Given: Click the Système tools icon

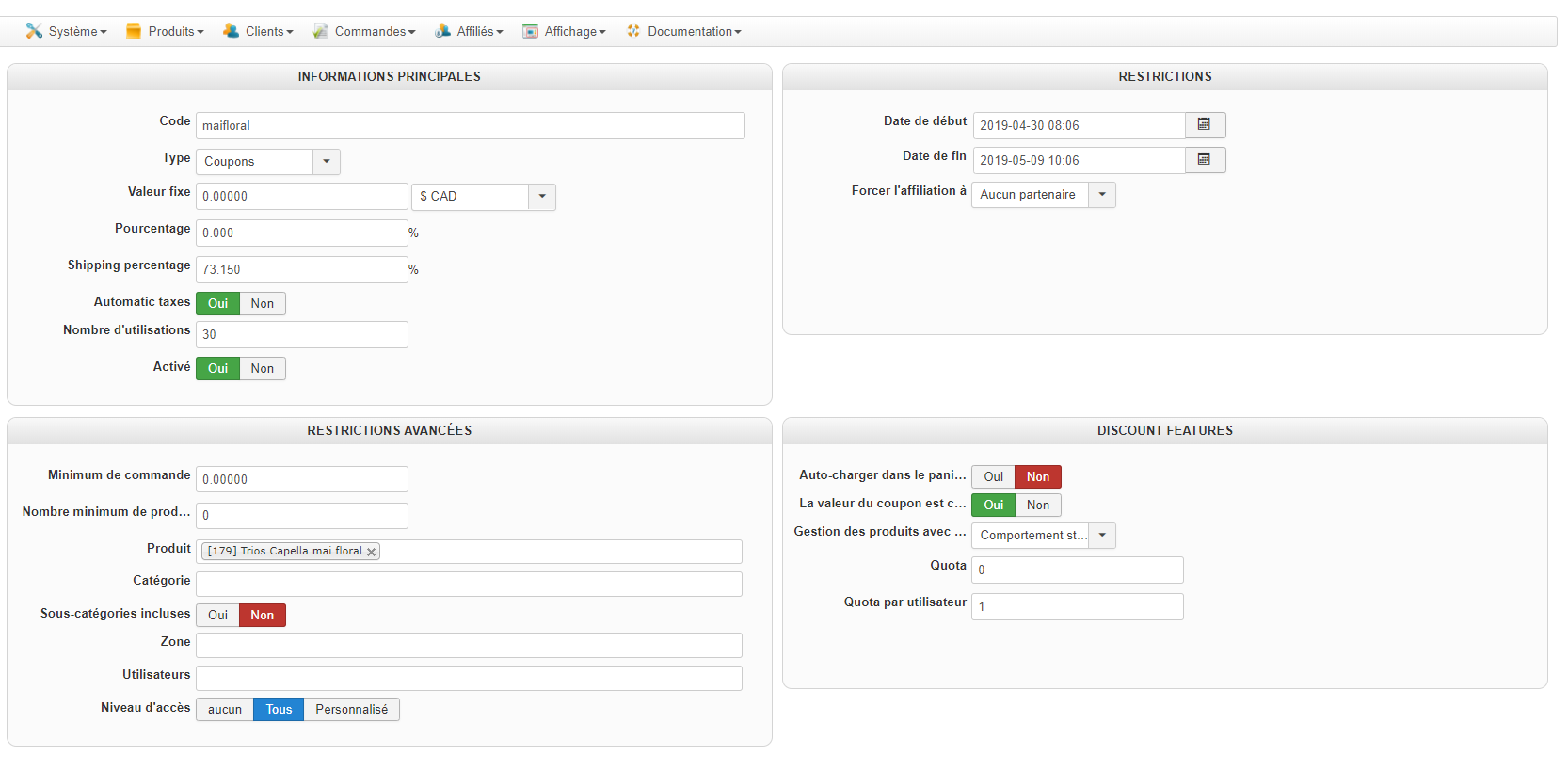Looking at the screenshot, I should pos(34,31).
